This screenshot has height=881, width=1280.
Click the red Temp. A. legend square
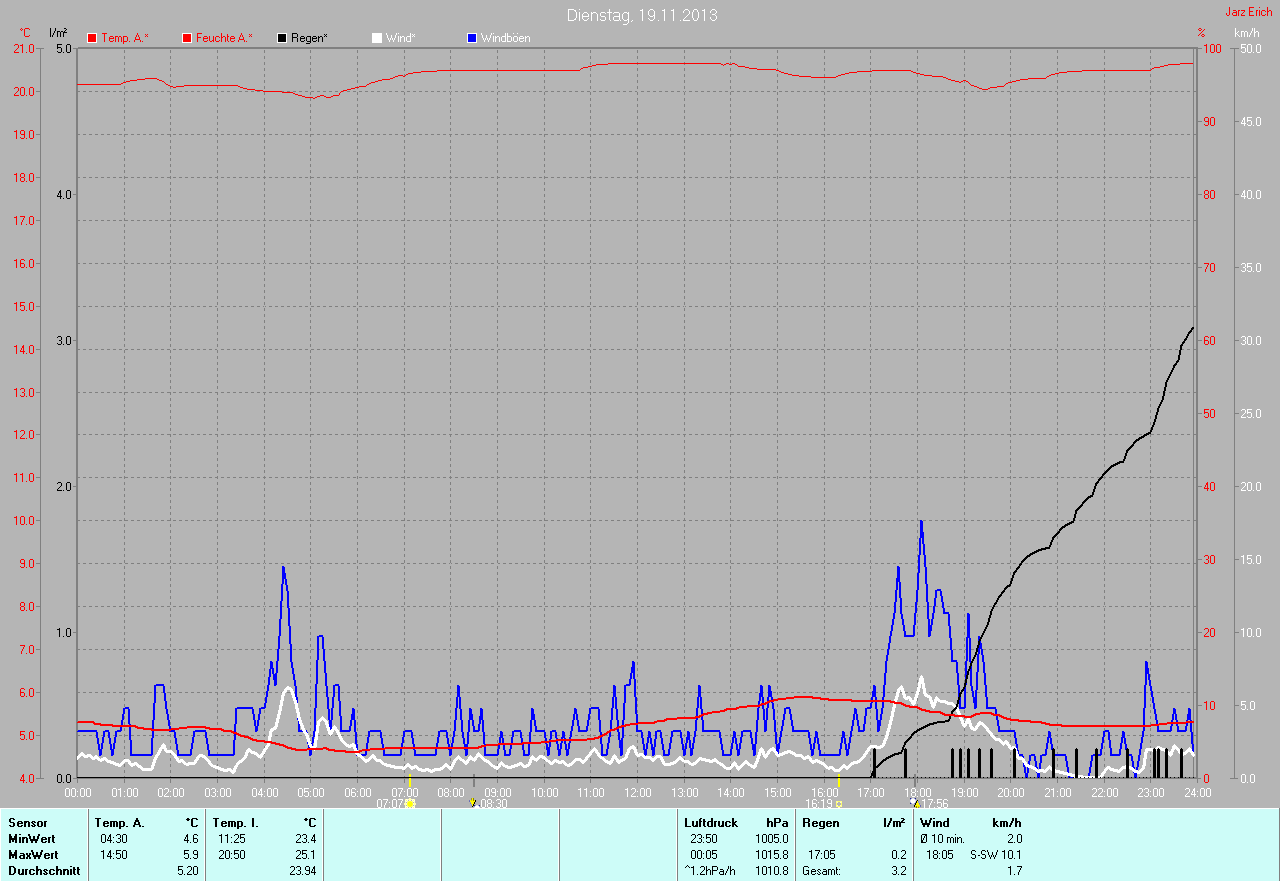(x=93, y=38)
